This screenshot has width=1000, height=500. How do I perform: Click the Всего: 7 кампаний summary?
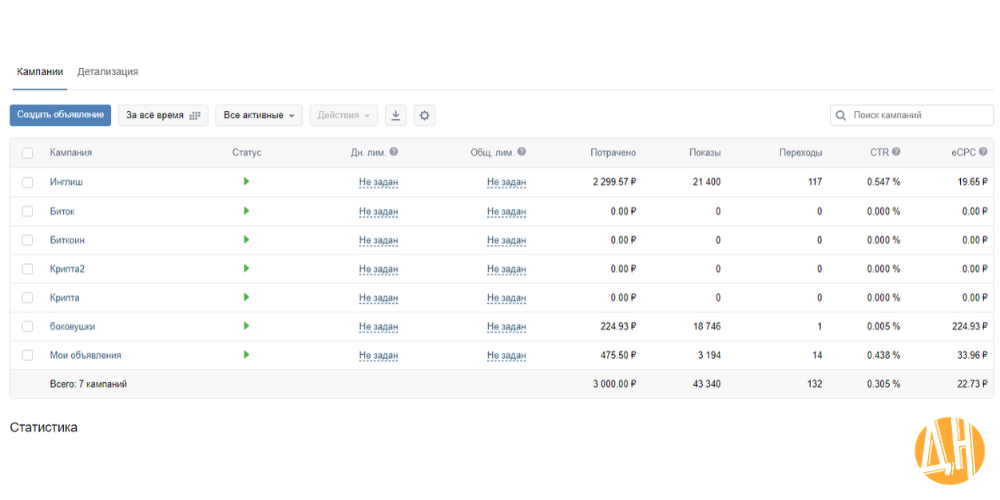(x=88, y=384)
